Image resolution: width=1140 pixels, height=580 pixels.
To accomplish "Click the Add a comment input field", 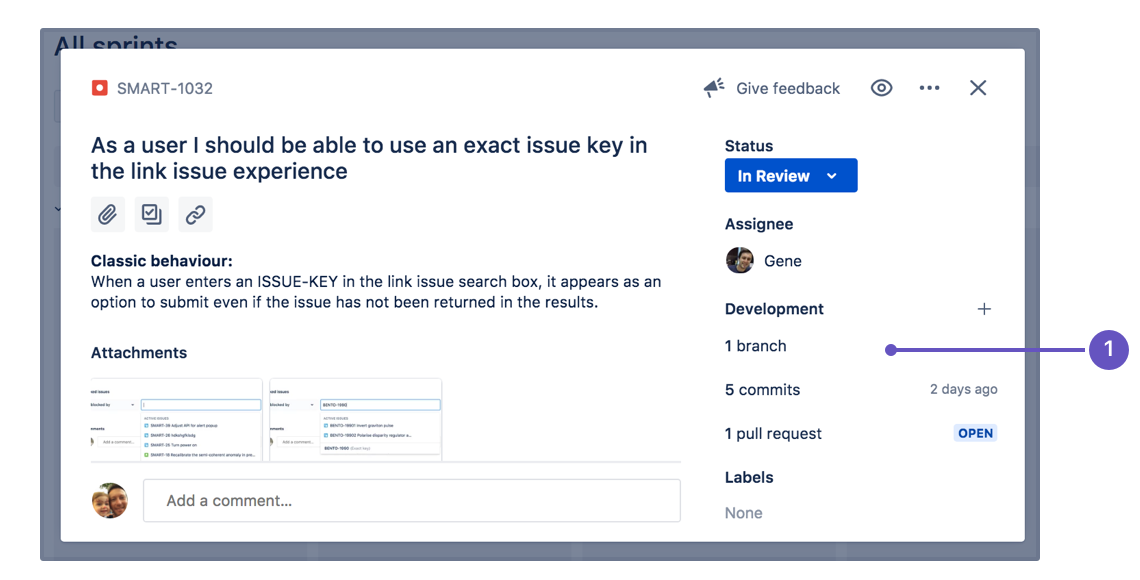I will click(x=411, y=500).
